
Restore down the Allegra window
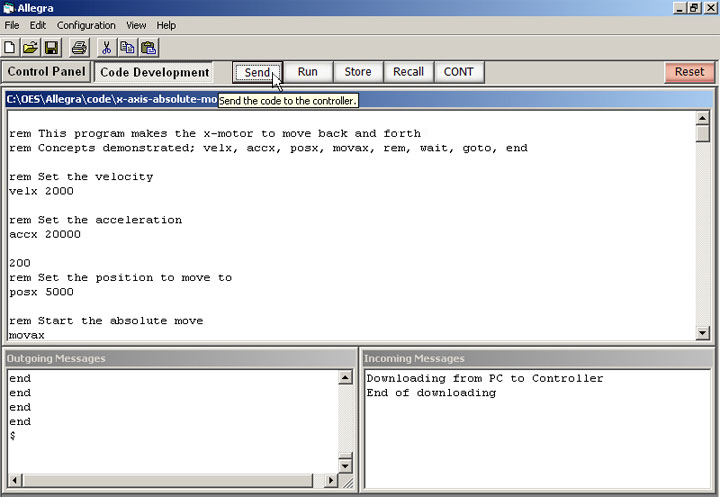694,8
